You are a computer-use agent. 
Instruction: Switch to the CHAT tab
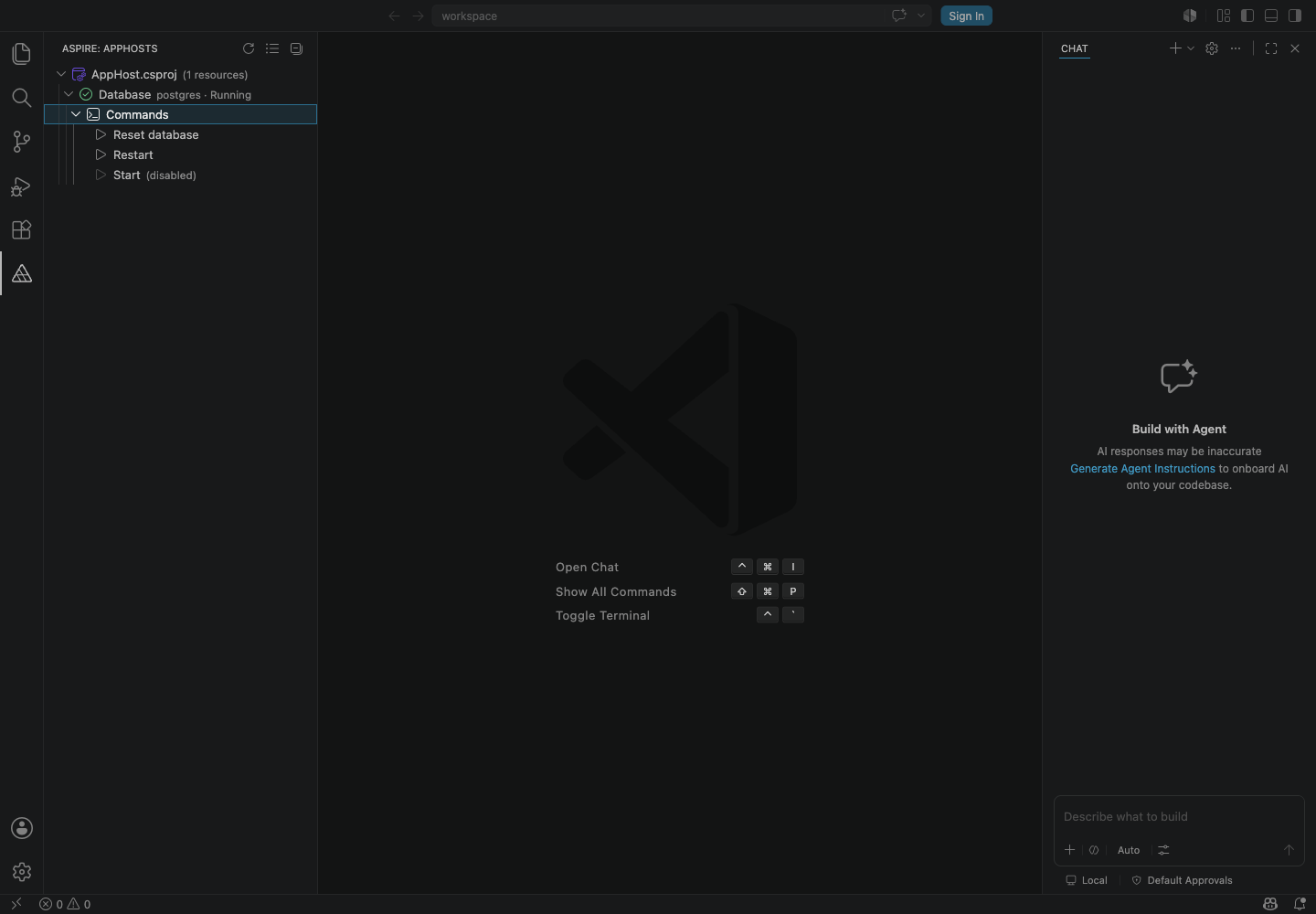(1075, 48)
